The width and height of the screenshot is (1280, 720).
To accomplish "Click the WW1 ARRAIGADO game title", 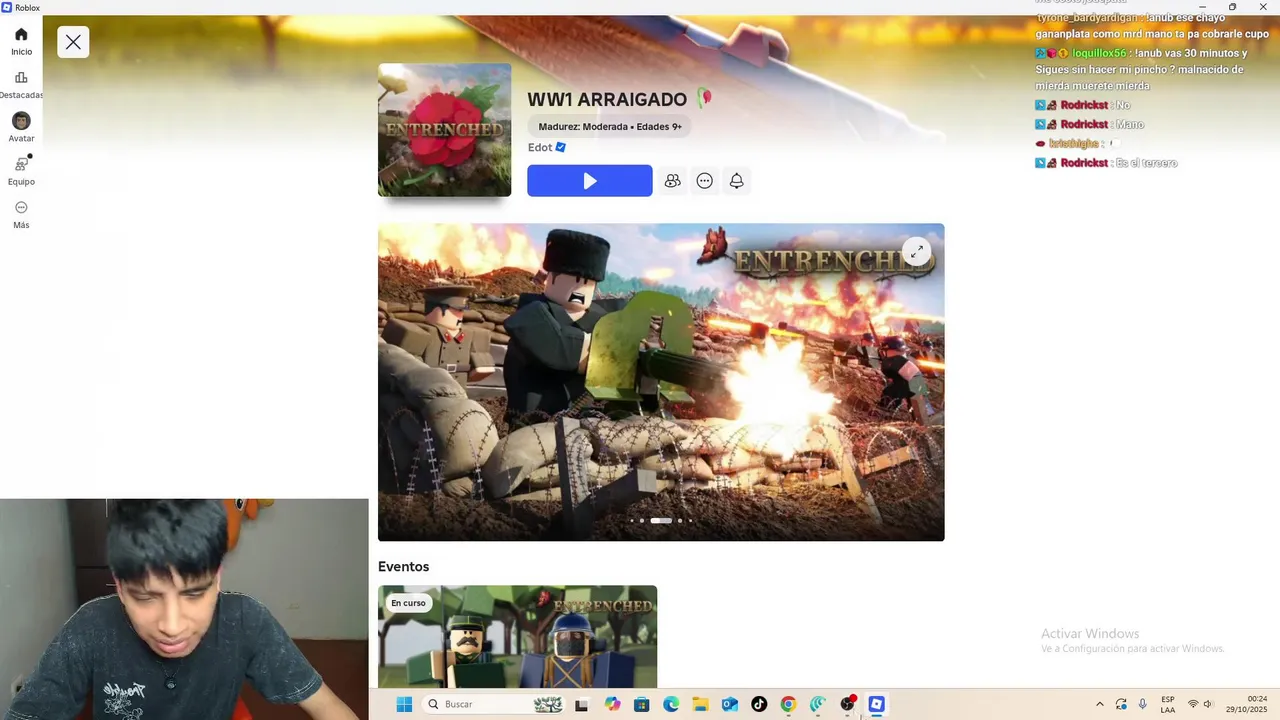I will (x=607, y=99).
